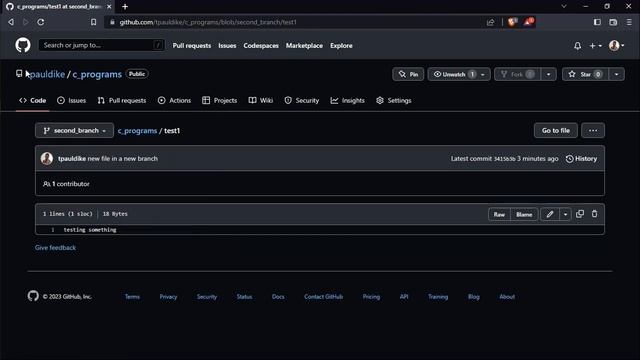Click the browser back arrow
This screenshot has height=360, width=640.
(11, 22)
